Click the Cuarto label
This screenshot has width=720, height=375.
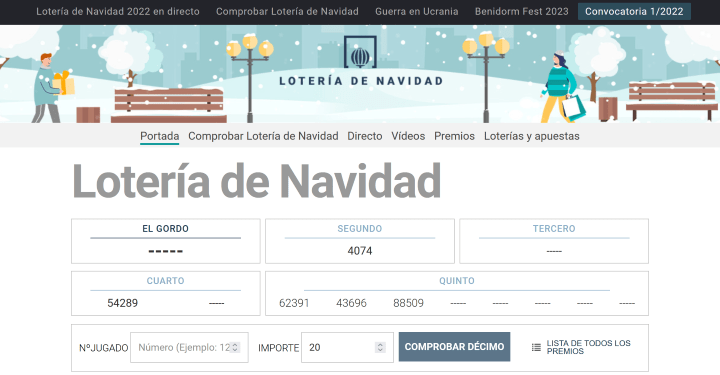(165, 281)
